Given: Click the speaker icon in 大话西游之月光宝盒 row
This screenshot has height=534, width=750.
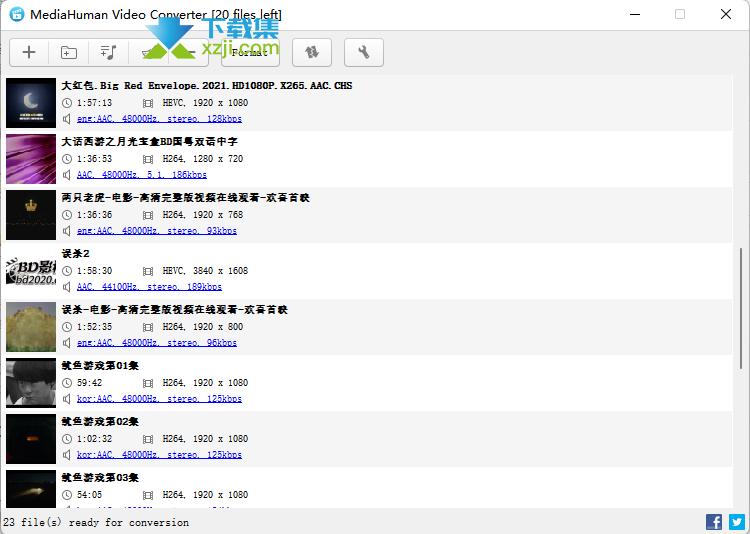Looking at the screenshot, I should click(67, 175).
